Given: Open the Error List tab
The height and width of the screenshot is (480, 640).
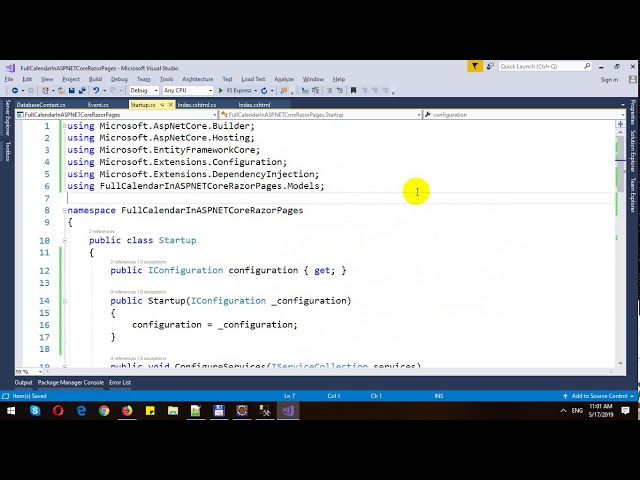Looking at the screenshot, I should pos(120,382).
